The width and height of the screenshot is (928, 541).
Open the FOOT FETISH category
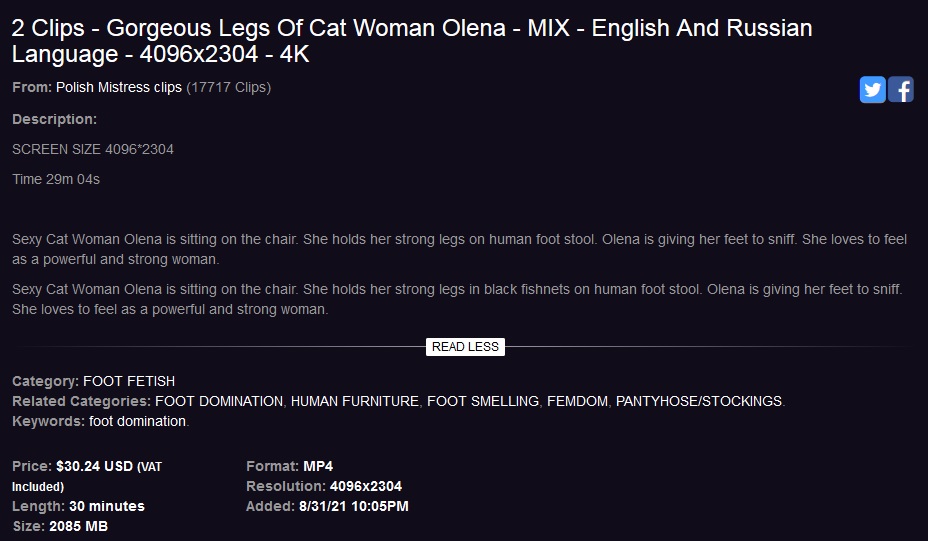pyautogui.click(x=129, y=381)
